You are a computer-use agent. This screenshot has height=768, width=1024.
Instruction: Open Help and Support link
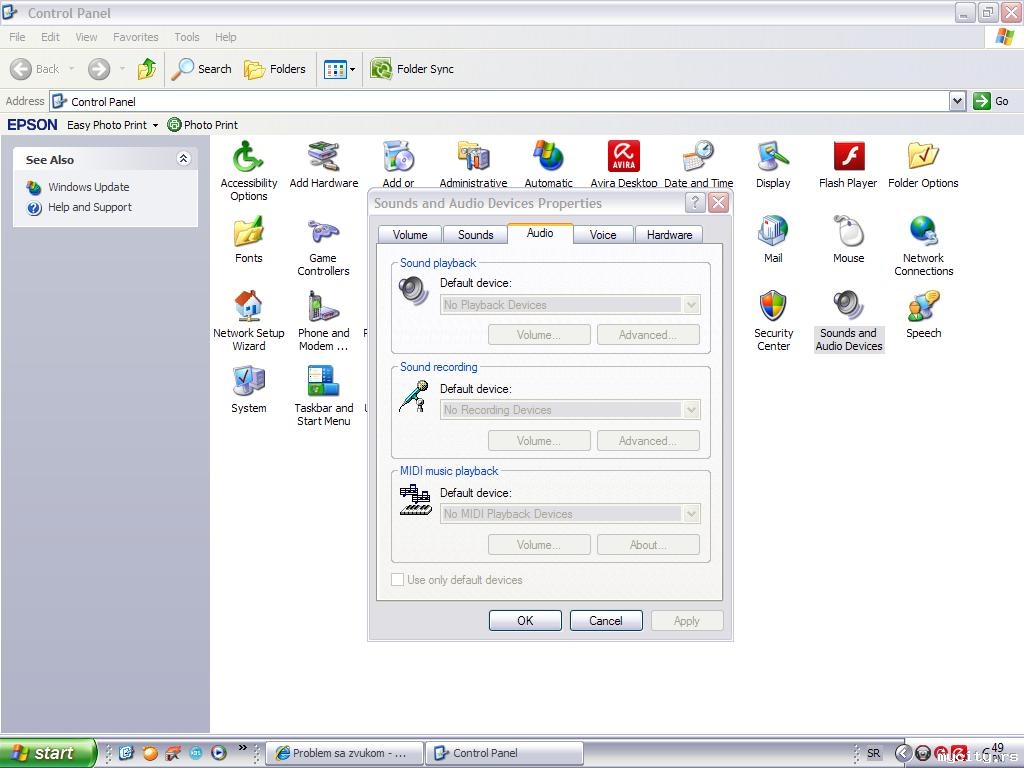[x=89, y=207]
